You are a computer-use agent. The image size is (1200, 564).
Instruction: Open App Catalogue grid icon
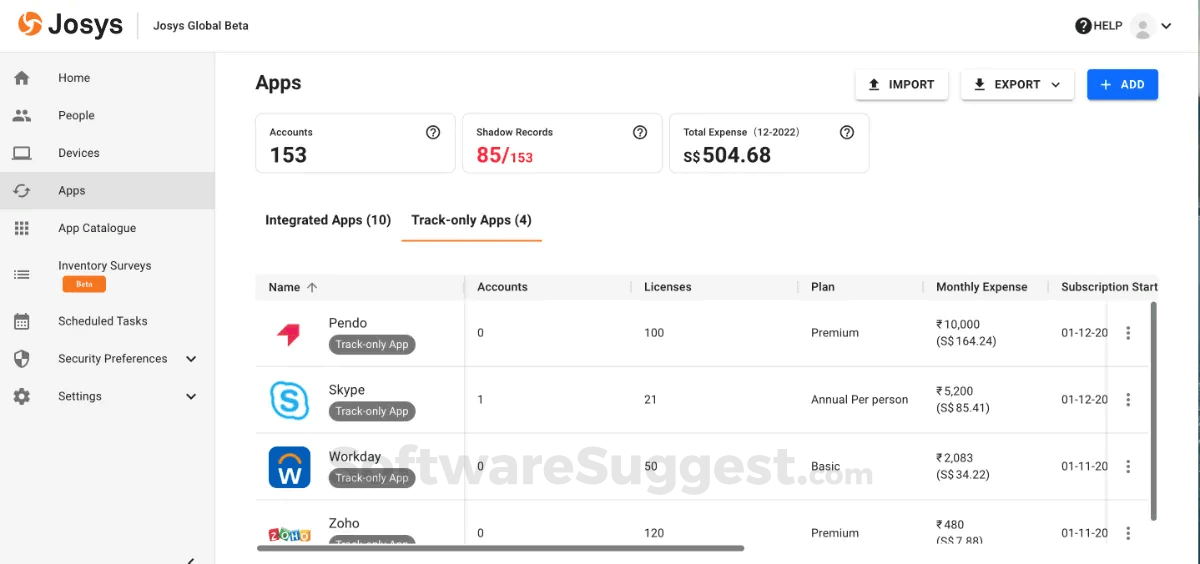(22, 228)
